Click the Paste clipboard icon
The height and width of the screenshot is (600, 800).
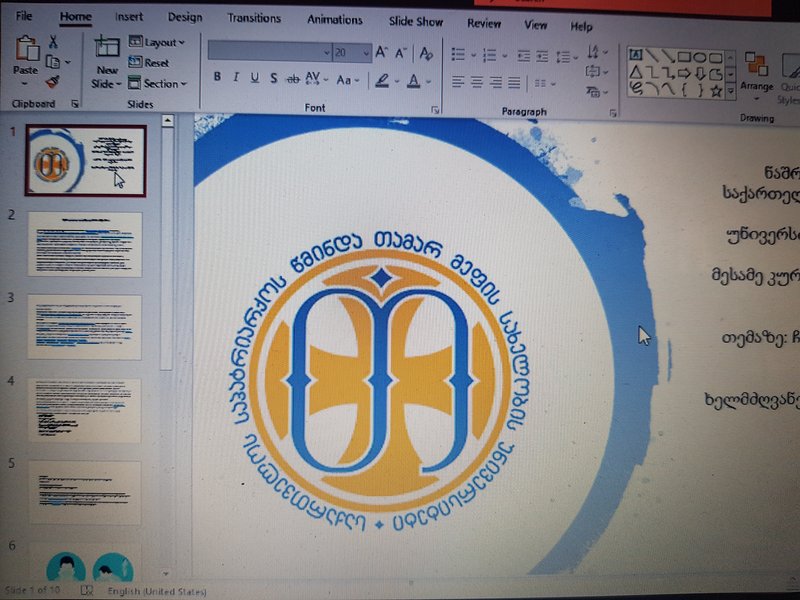tap(27, 49)
